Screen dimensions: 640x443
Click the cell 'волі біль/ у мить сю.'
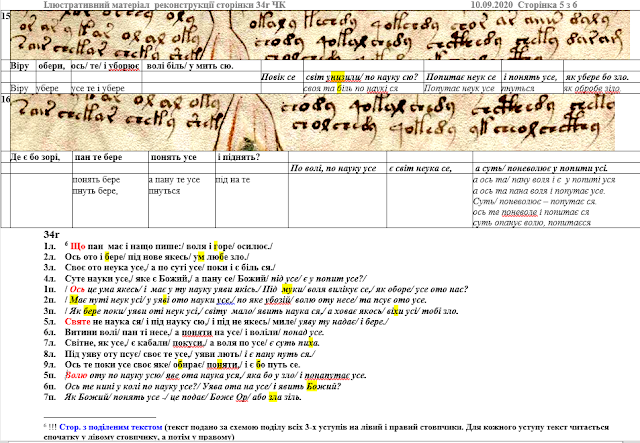[x=190, y=66]
